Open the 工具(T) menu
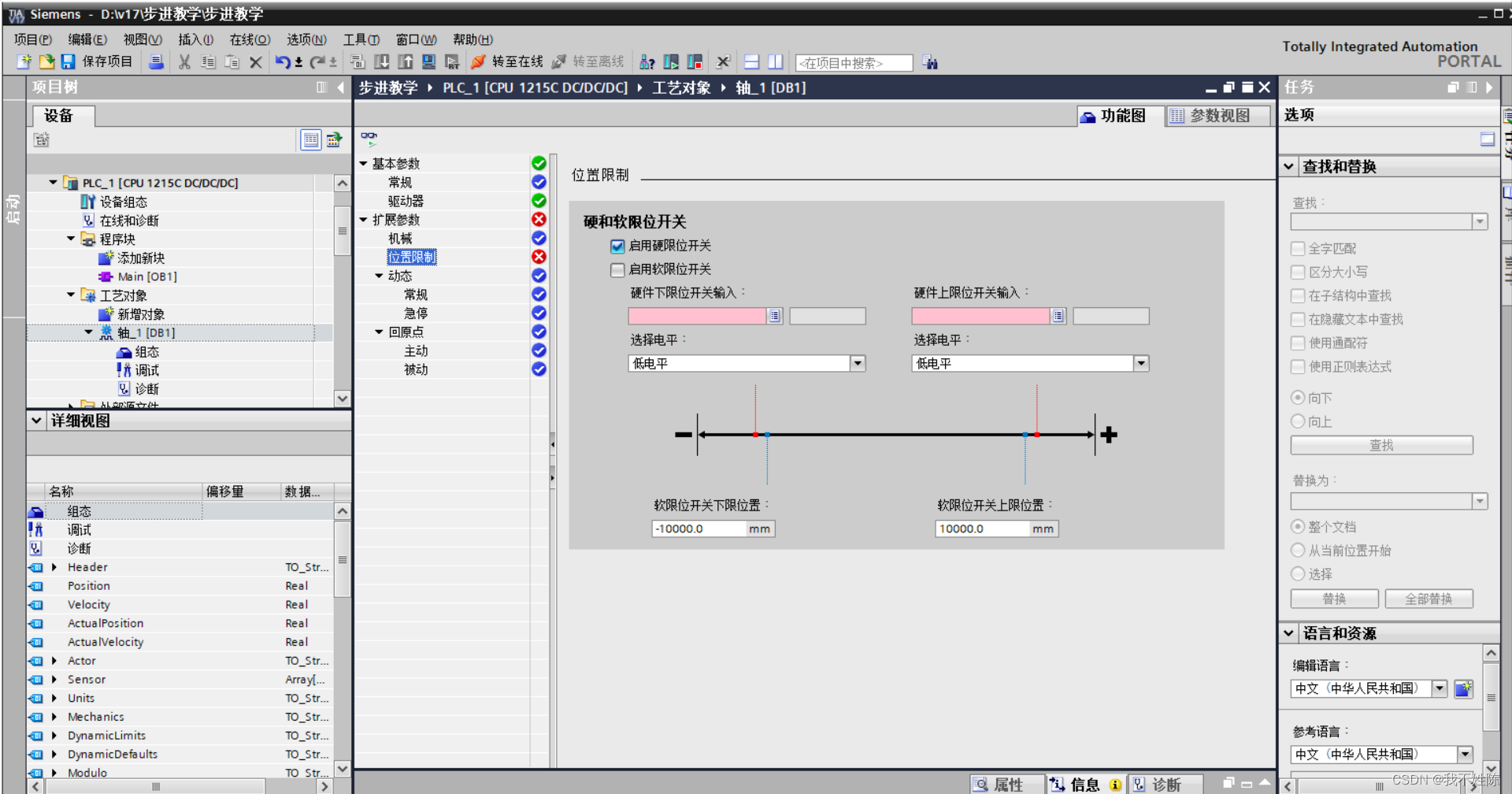Screen dimensions: 1512x794 coord(361,39)
